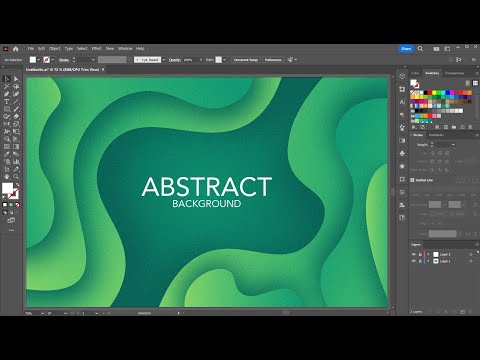480x360 pixels.
Task: Open the graphic Style dropdown
Action: tap(224, 60)
